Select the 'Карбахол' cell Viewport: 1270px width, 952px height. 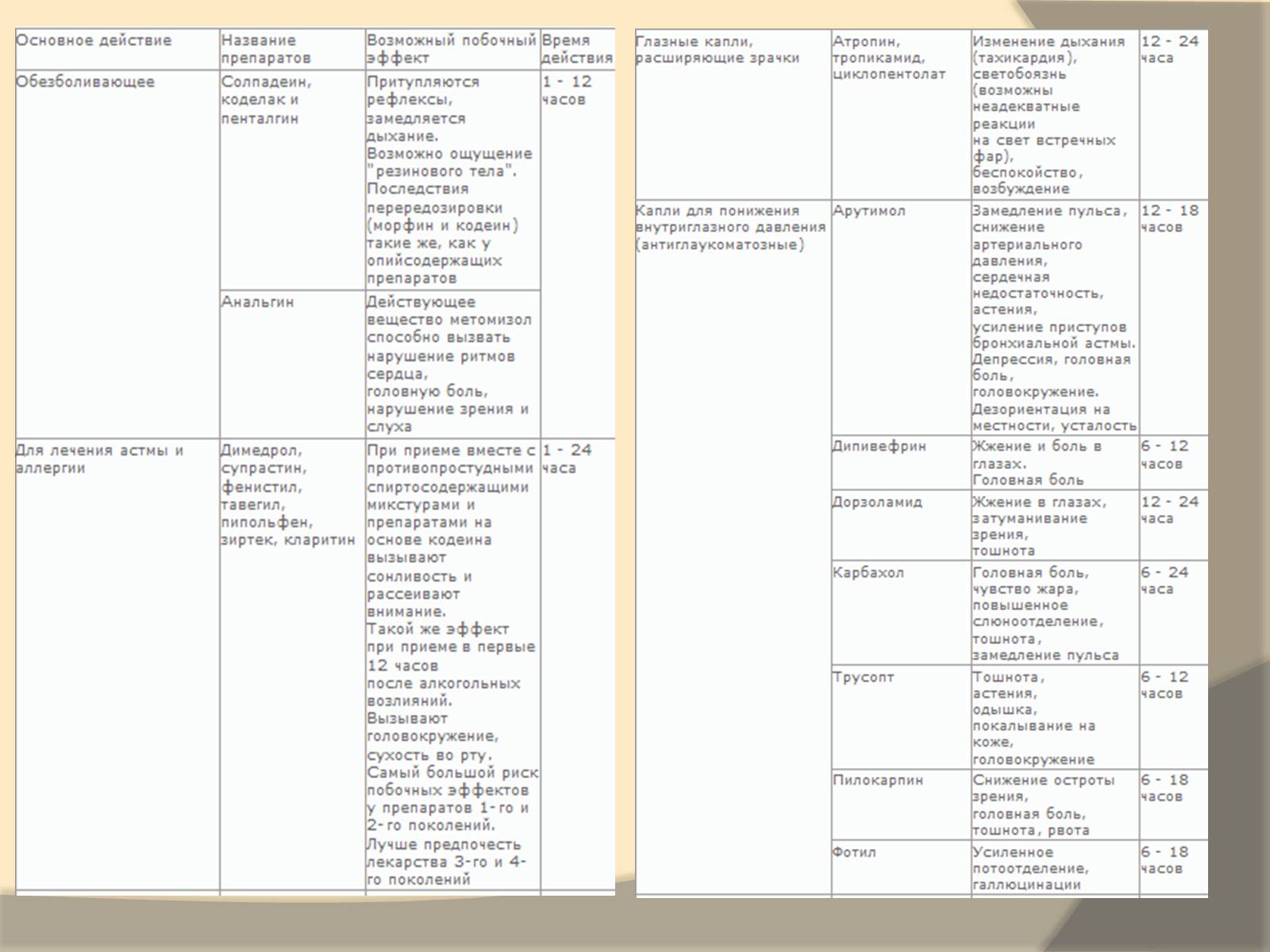click(x=901, y=613)
